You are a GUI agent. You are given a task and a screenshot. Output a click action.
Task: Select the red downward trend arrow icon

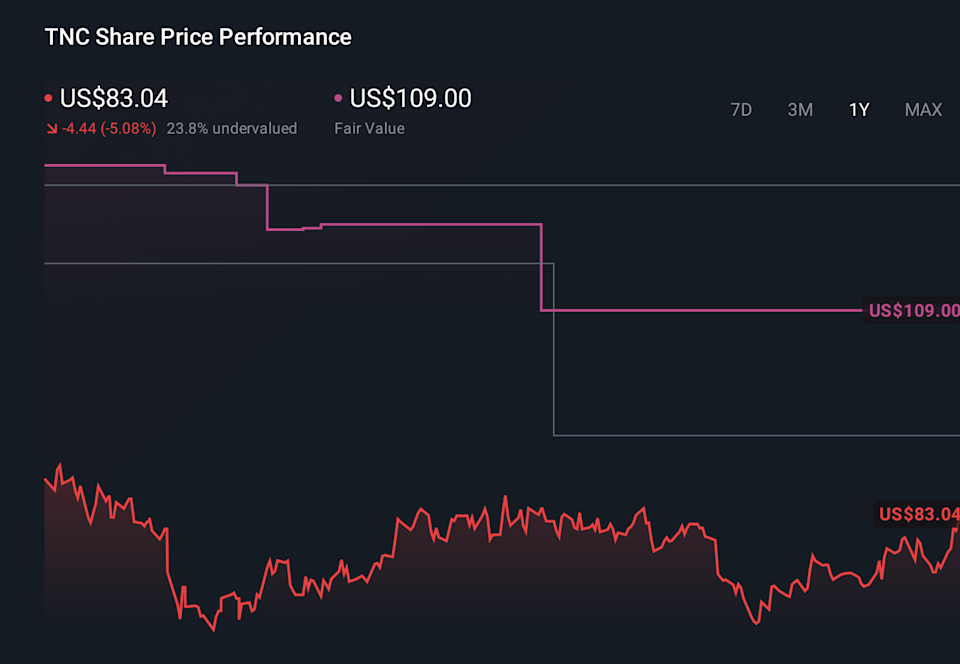51,128
